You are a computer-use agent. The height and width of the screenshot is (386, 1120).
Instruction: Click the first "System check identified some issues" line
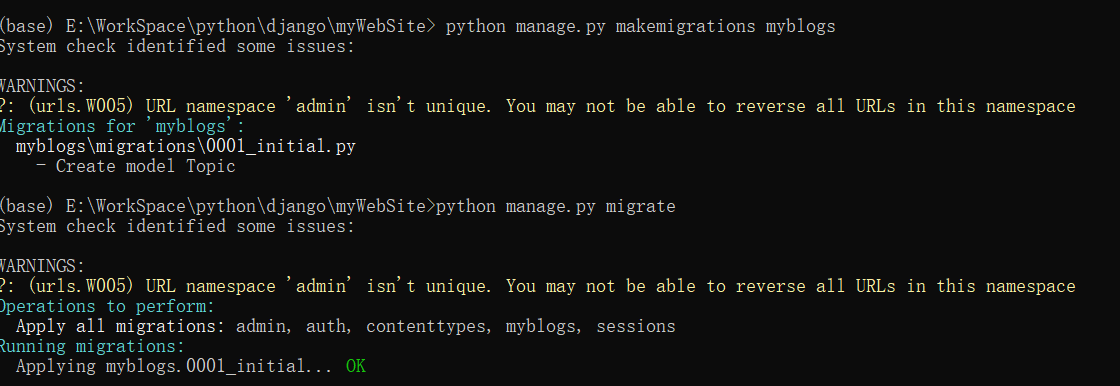tap(177, 46)
